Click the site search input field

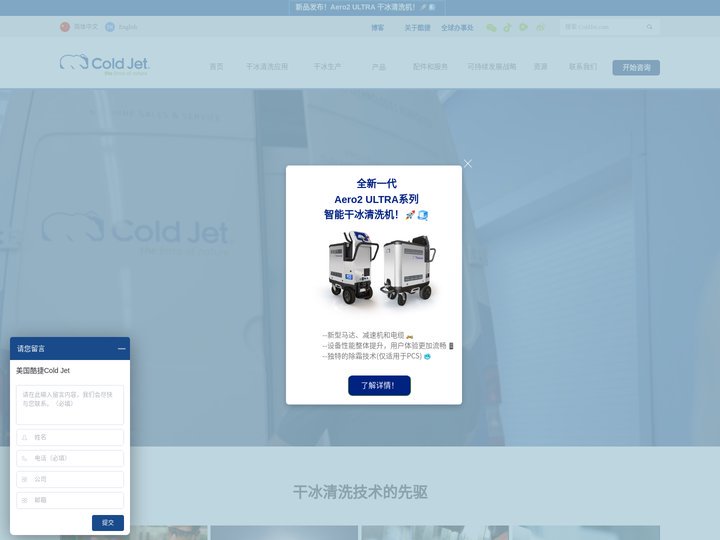pos(602,27)
